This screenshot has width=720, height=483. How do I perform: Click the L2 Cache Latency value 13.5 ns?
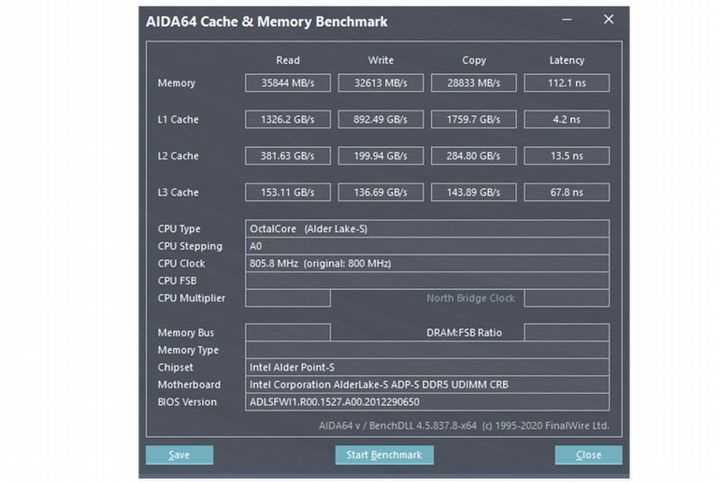tap(566, 156)
